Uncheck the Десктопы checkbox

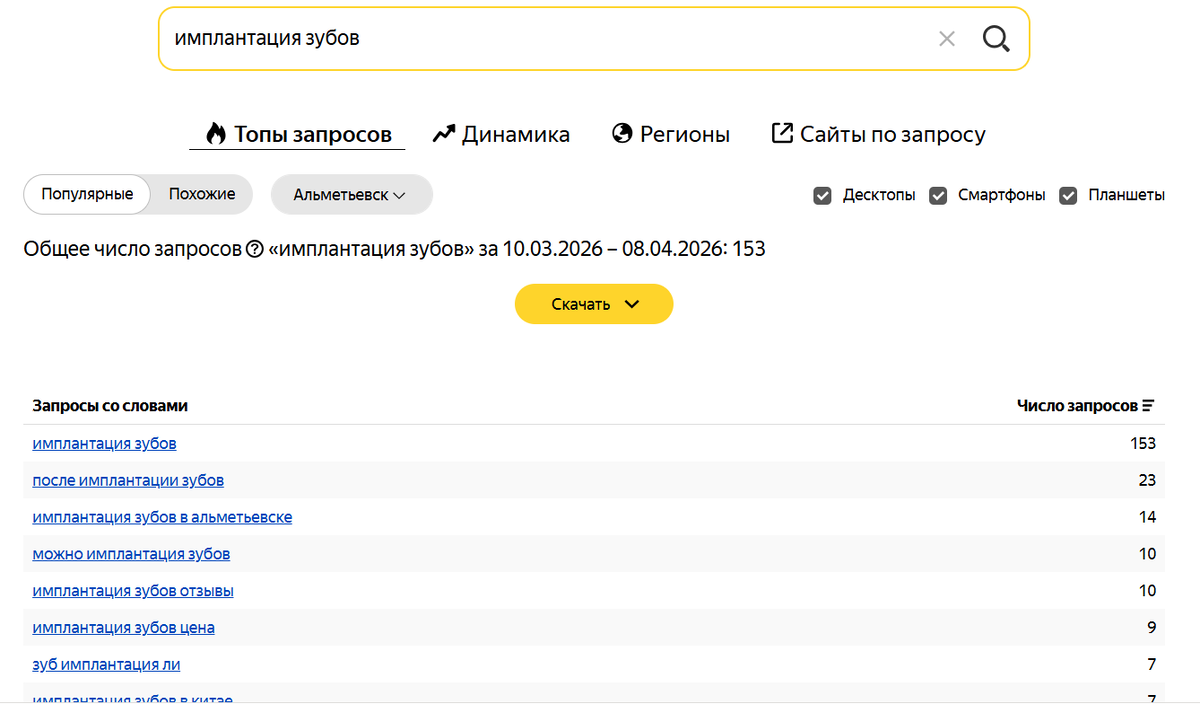[823, 196]
